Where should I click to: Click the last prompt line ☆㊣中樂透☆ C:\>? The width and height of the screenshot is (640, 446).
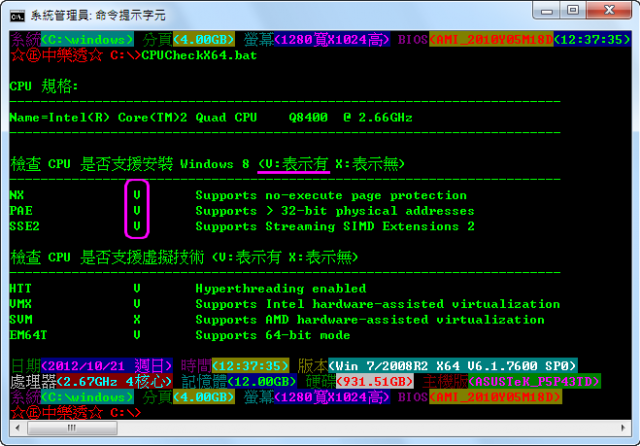coord(76,413)
